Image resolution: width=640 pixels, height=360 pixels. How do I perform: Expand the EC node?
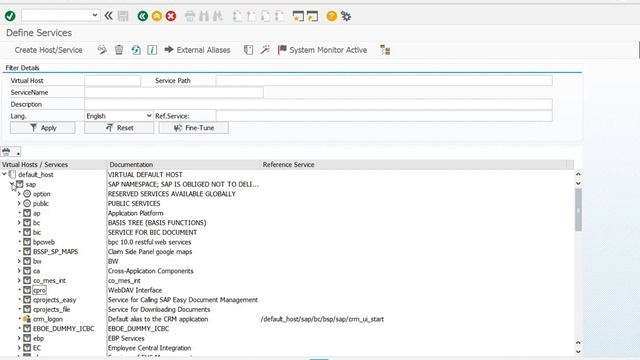19,348
